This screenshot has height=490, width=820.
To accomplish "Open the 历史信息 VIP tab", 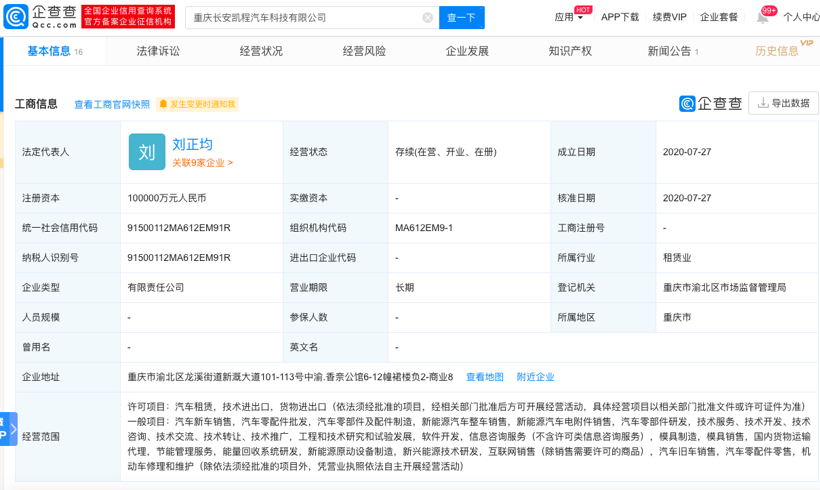I will click(x=777, y=51).
